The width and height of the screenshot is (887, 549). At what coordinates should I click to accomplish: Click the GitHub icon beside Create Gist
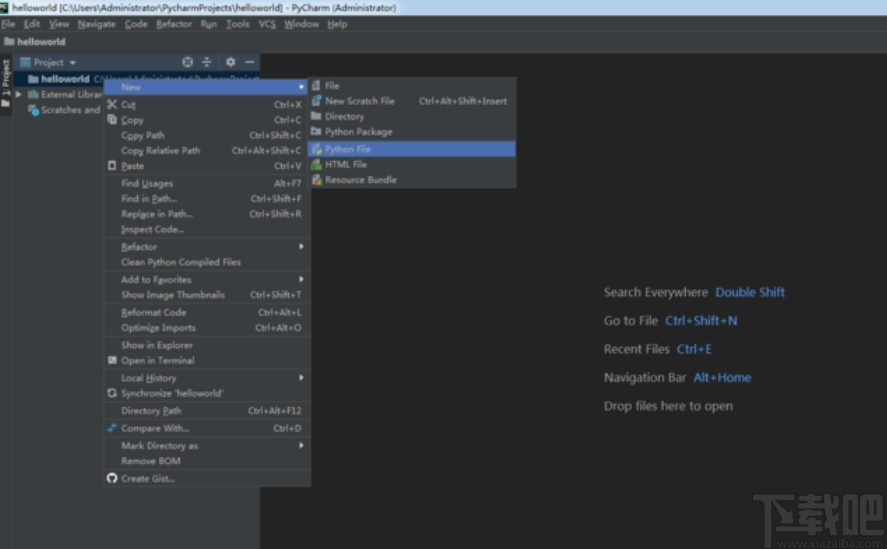click(112, 478)
